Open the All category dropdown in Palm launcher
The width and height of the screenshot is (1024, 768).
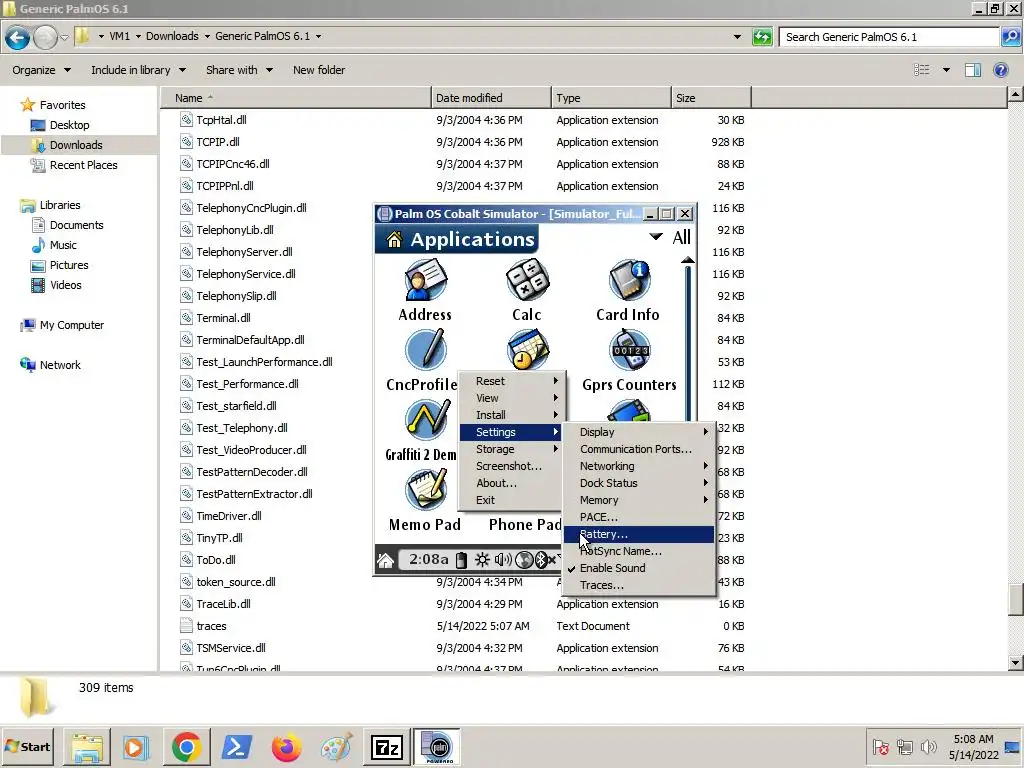(x=670, y=237)
